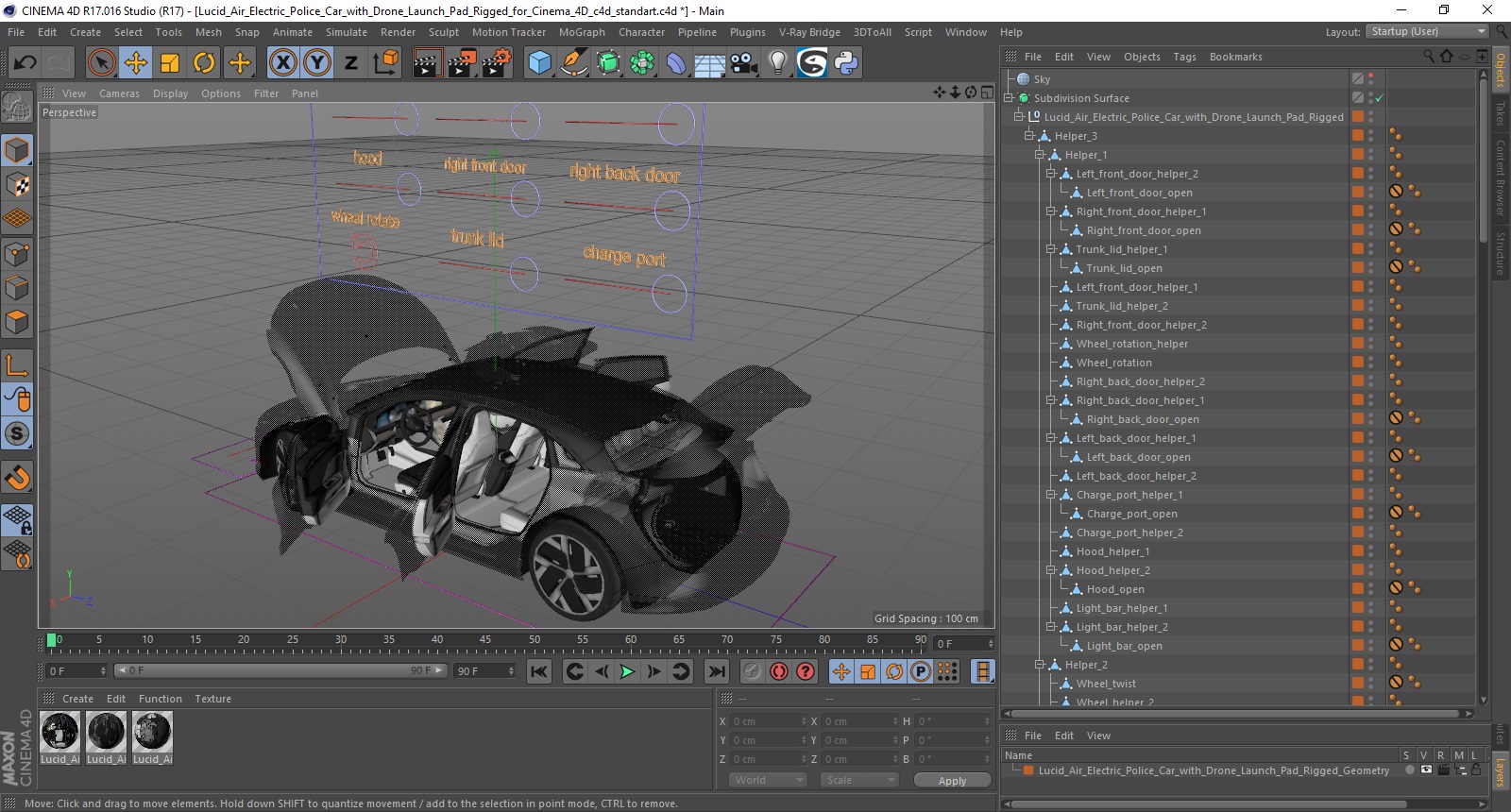This screenshot has height=812, width=1511.
Task: Play the animation forward
Action: 626,671
